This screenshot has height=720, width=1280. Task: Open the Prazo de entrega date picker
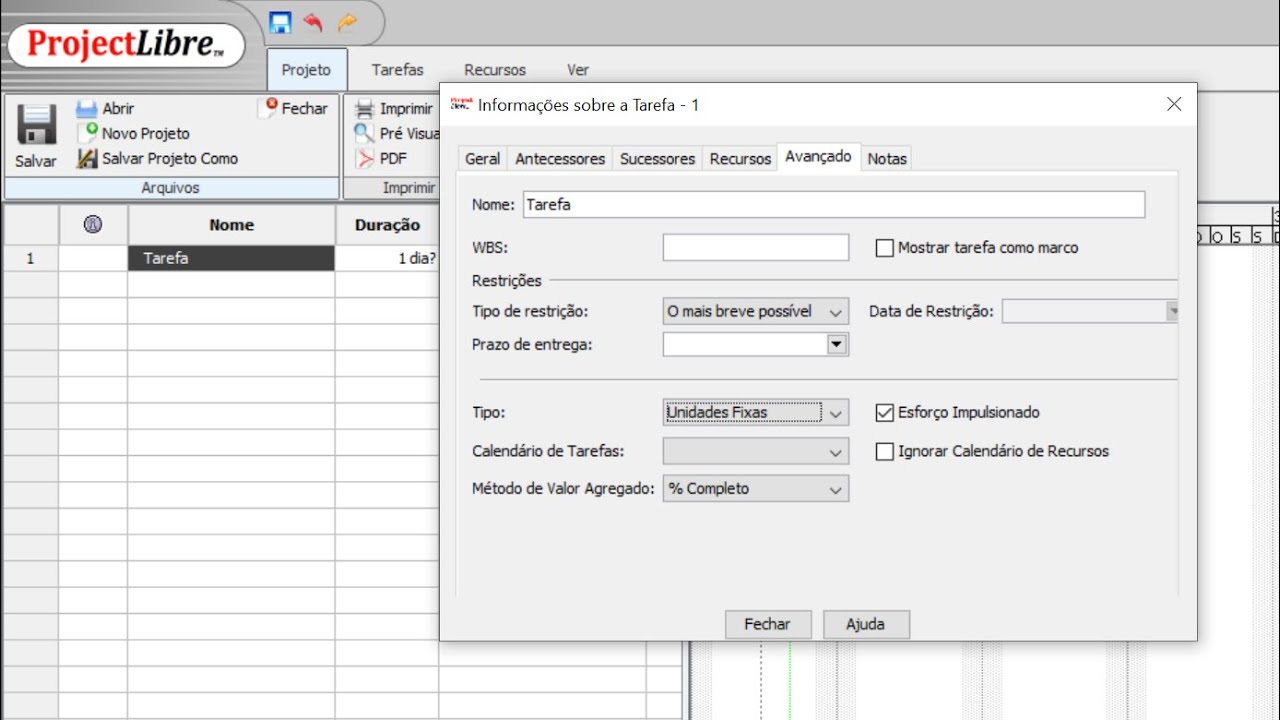coord(837,345)
